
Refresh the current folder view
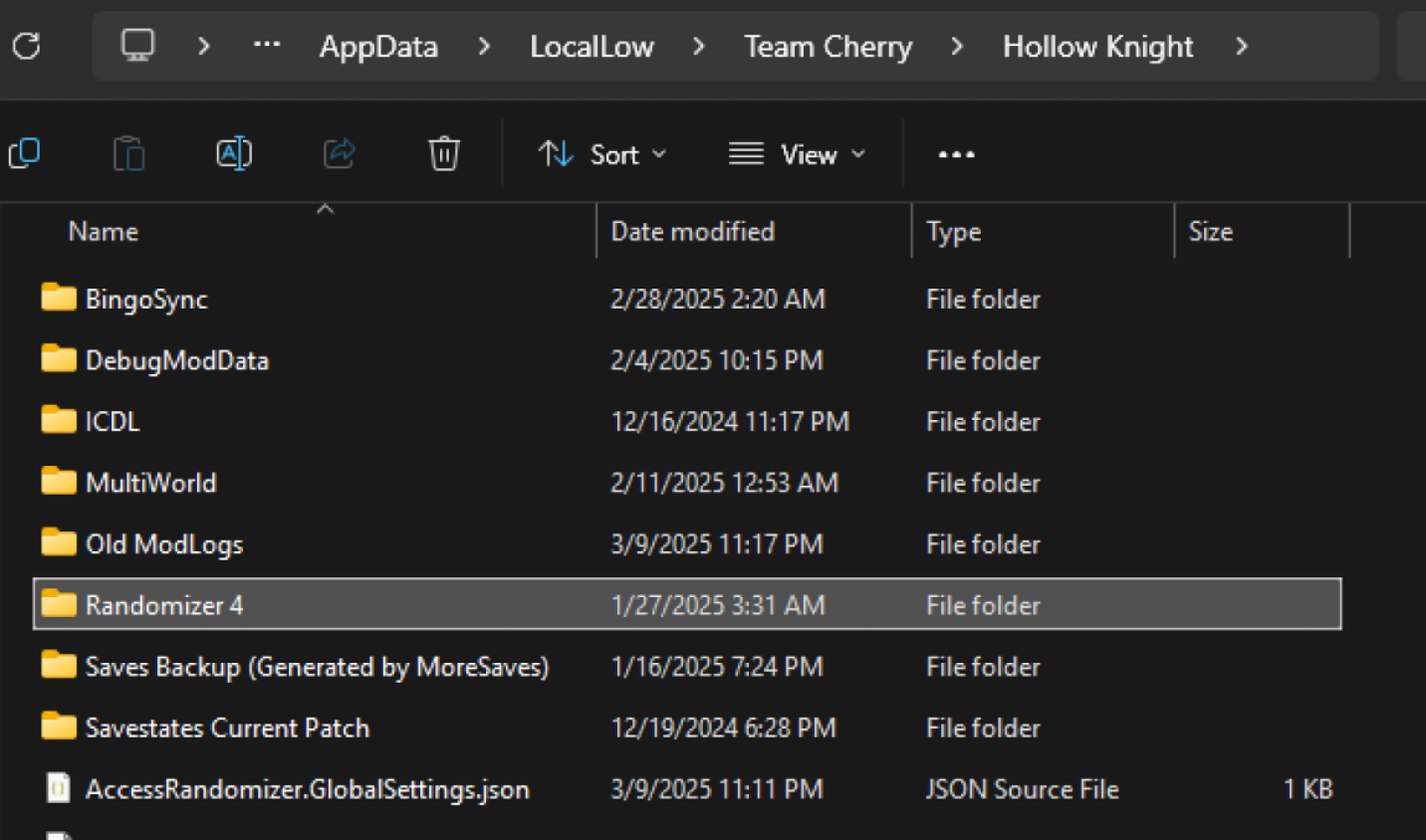pos(27,46)
